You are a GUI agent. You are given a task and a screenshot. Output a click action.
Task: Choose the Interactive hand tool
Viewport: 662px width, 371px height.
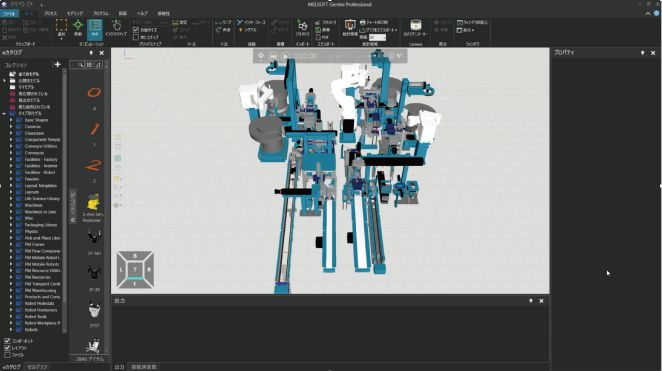116,28
